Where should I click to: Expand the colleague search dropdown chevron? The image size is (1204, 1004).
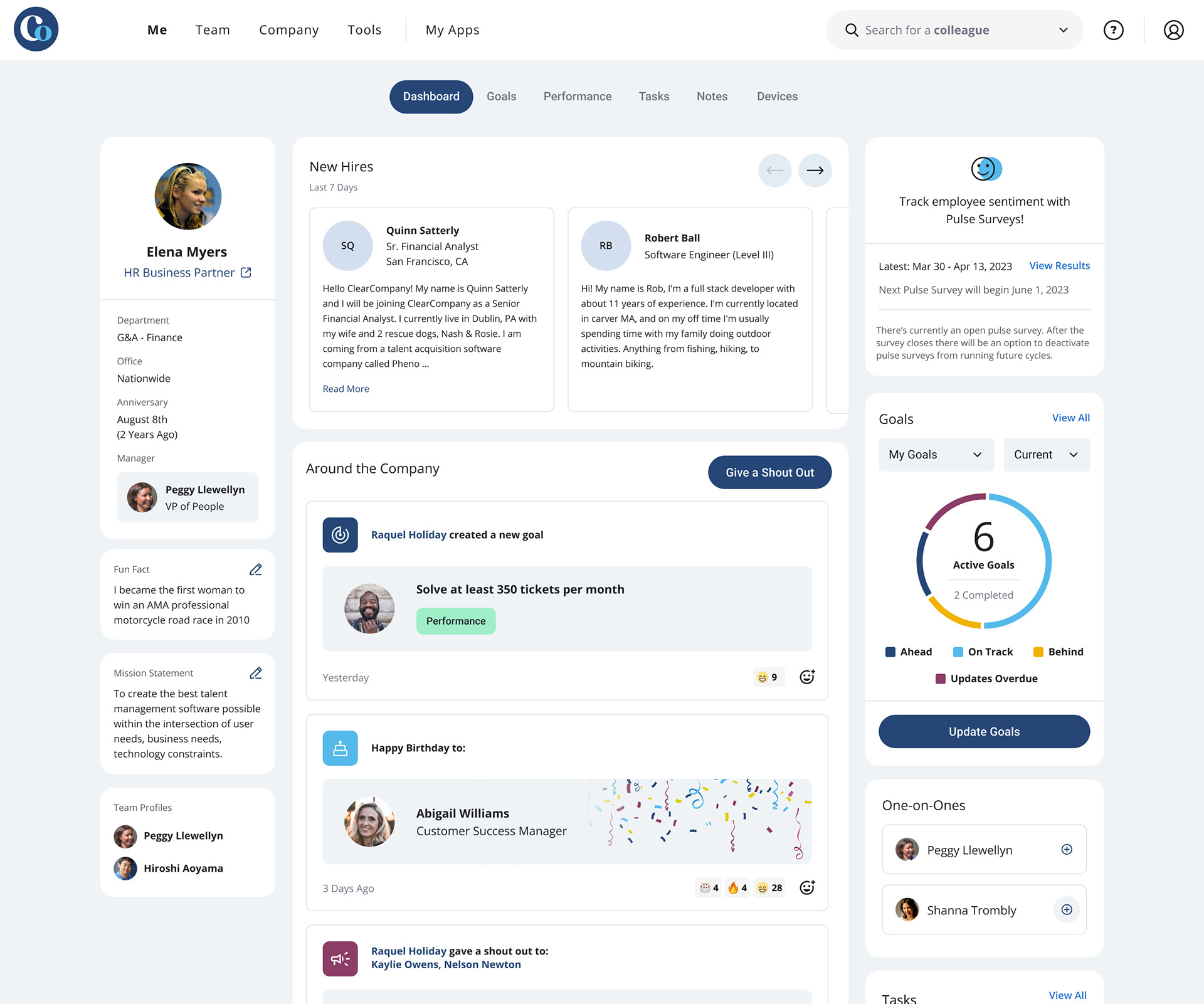1063,30
